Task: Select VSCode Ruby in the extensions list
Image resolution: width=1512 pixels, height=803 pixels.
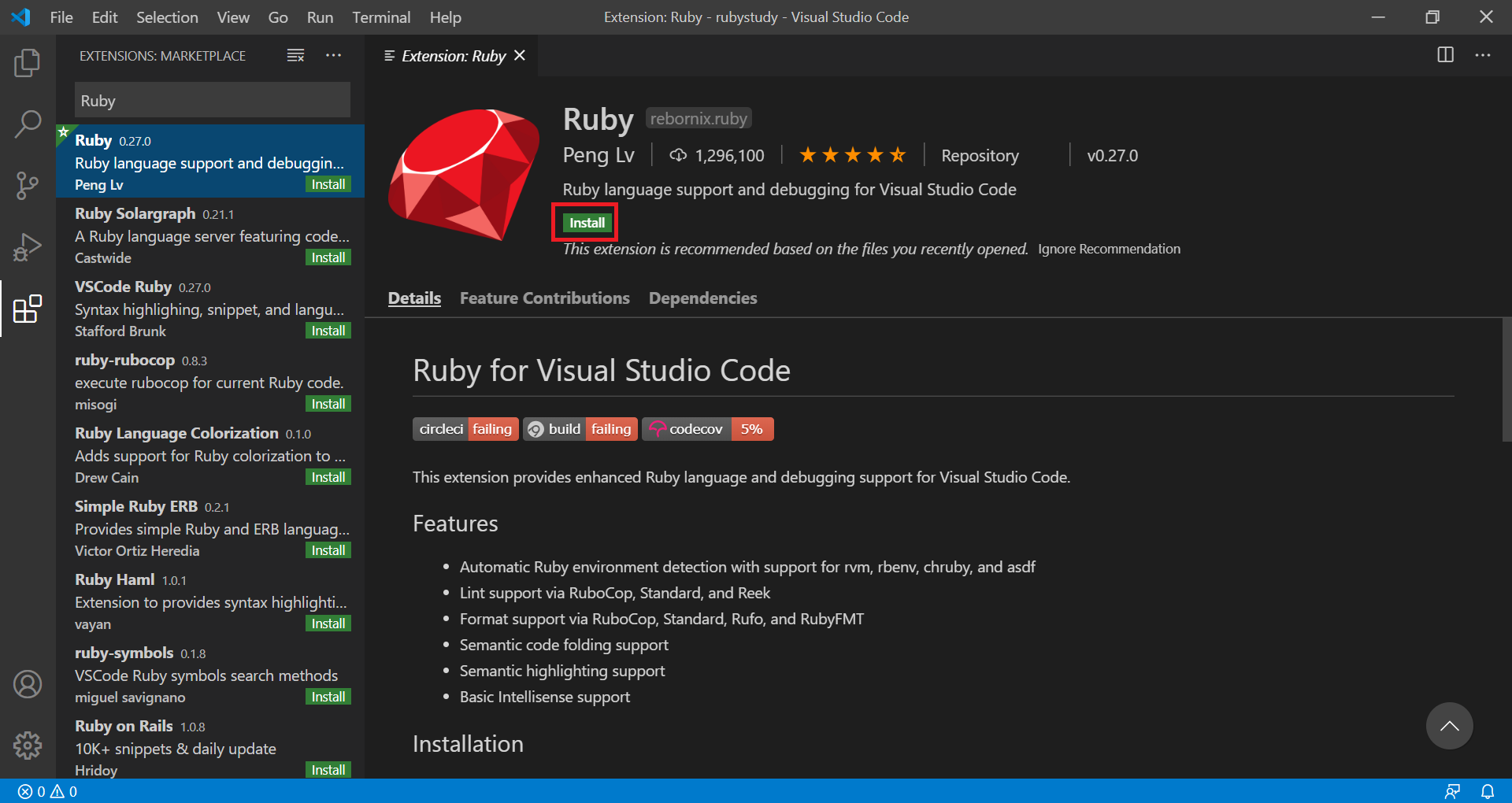Action: click(210, 308)
